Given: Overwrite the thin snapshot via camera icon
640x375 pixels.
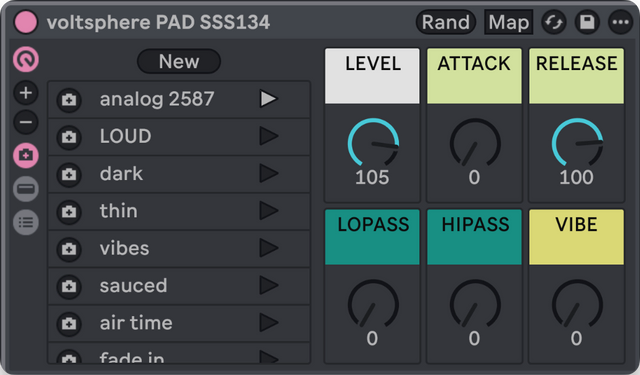Looking at the screenshot, I should 69,212.
